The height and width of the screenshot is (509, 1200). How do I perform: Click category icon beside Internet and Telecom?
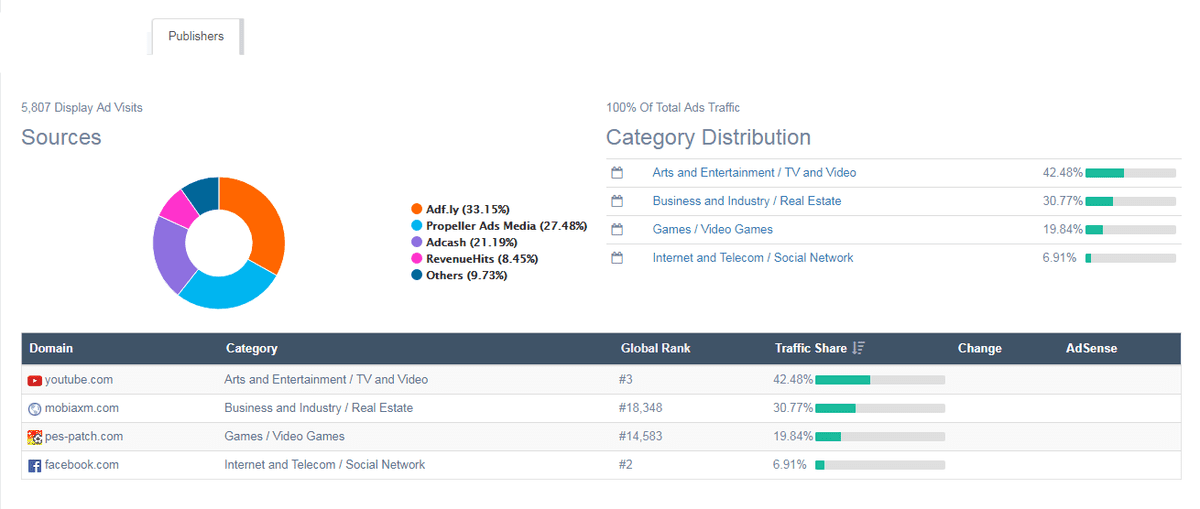coord(617,258)
